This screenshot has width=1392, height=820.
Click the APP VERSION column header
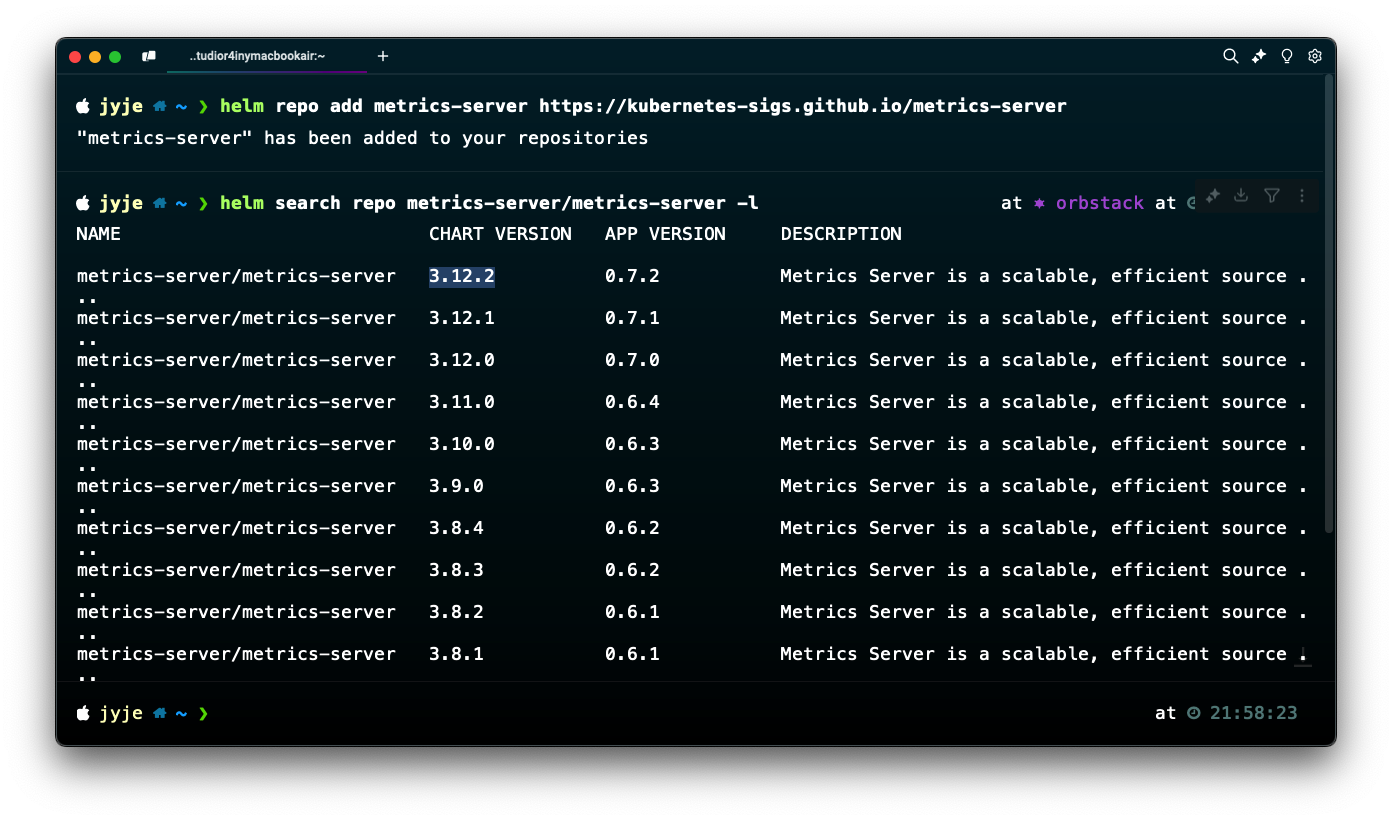point(665,234)
